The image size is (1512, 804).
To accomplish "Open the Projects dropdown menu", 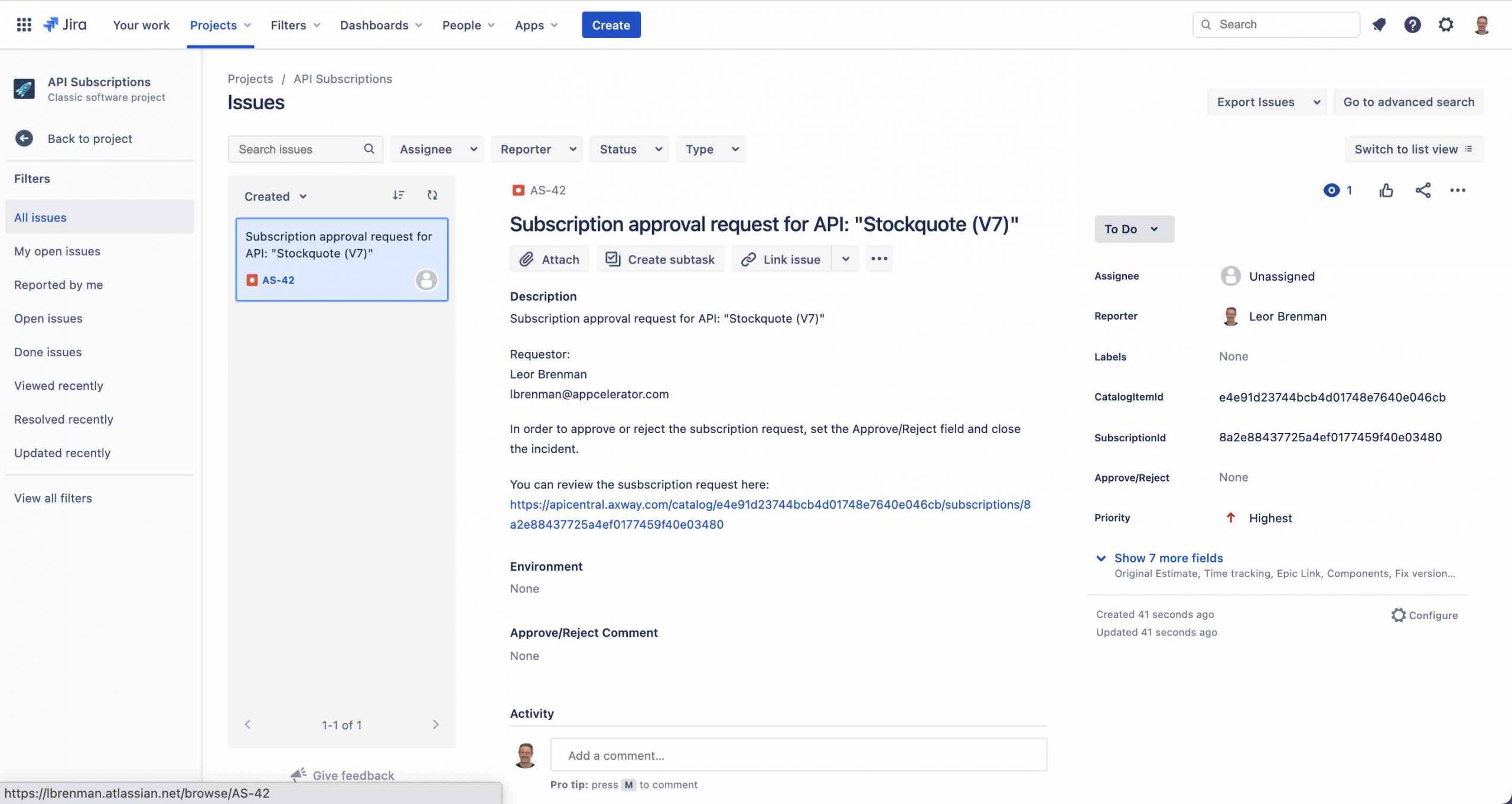I will 220,25.
